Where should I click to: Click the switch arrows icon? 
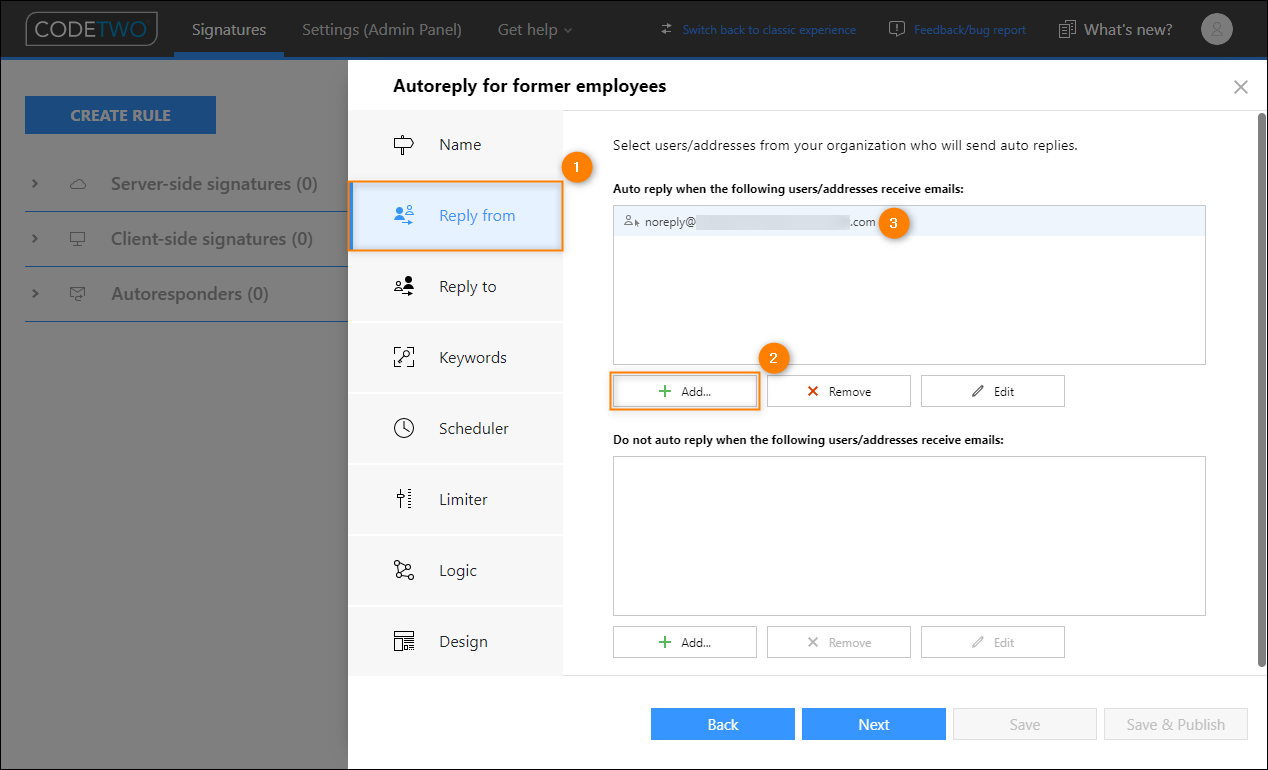[666, 30]
